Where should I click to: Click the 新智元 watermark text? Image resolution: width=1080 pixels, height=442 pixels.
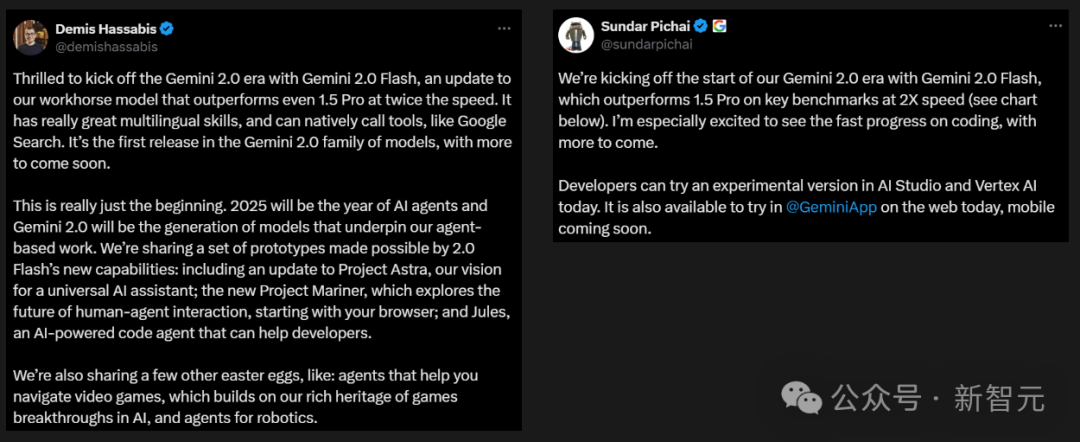tap(999, 399)
